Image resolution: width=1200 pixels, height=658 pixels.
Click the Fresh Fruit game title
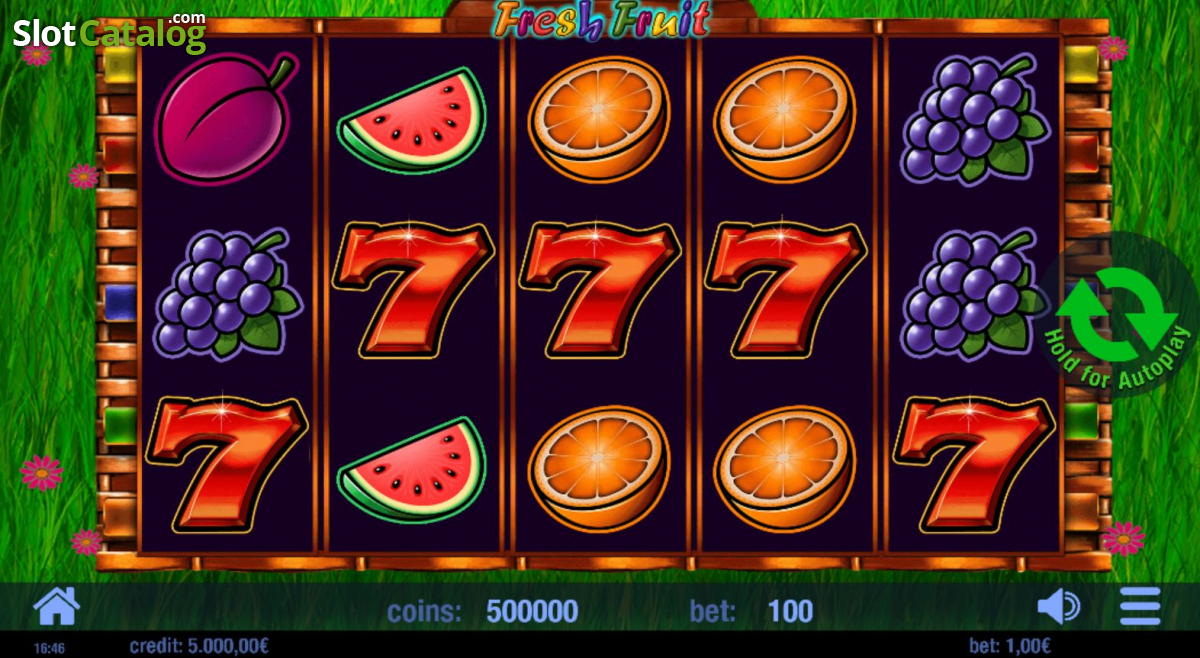tap(602, 19)
